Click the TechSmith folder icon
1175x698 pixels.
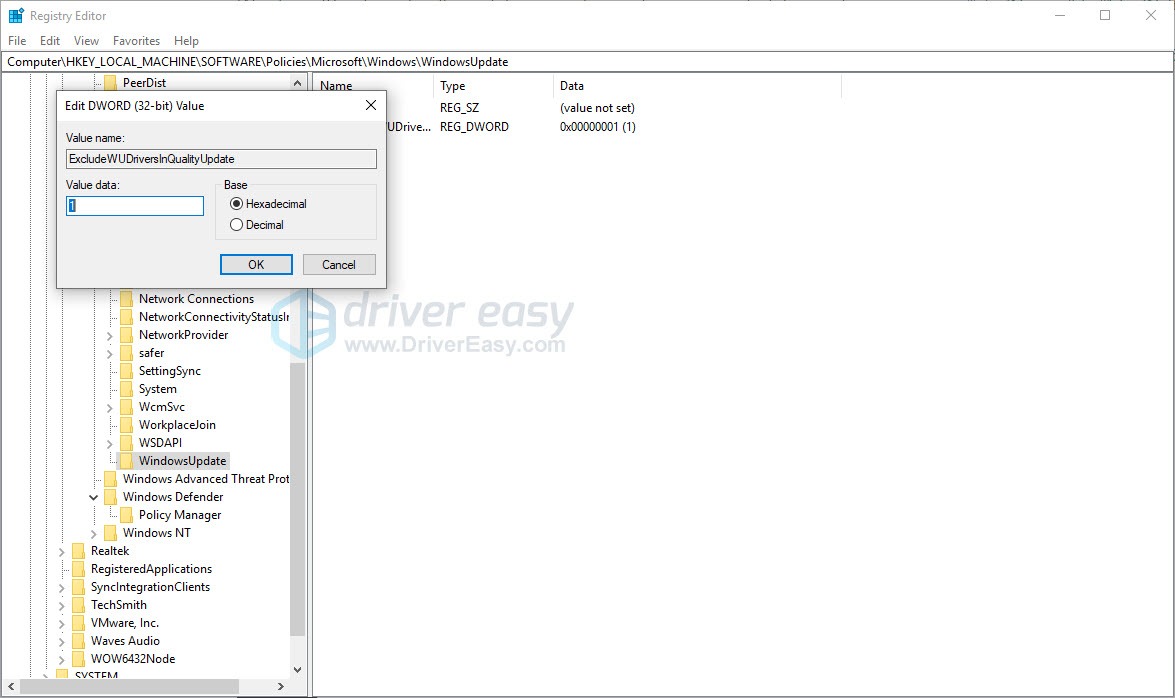80,604
